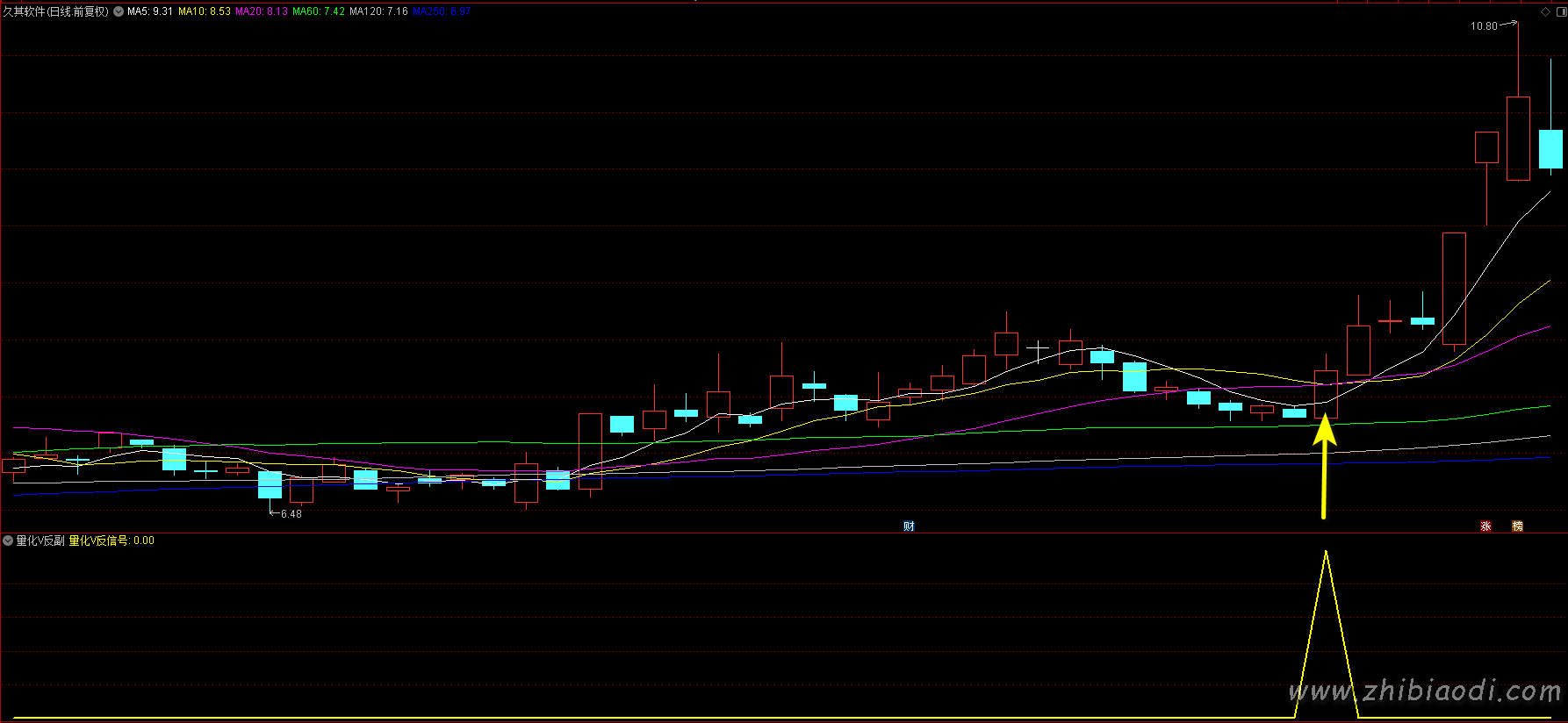Image resolution: width=1568 pixels, height=723 pixels.
Task: Click the 久其软件 stock title label
Action: pos(55,11)
